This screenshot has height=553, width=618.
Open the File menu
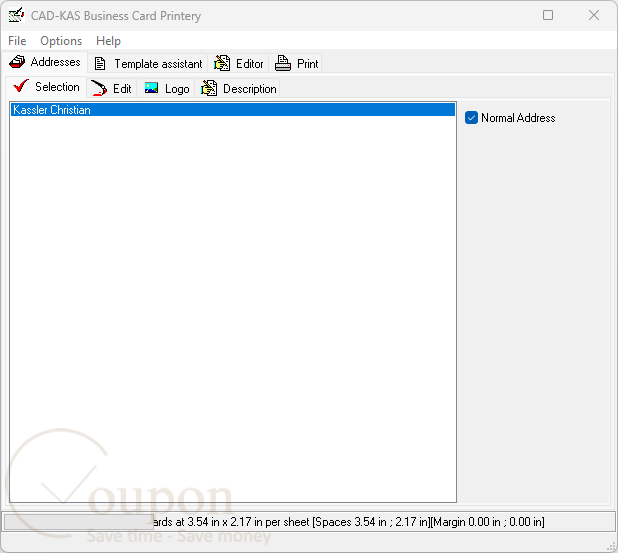(17, 41)
